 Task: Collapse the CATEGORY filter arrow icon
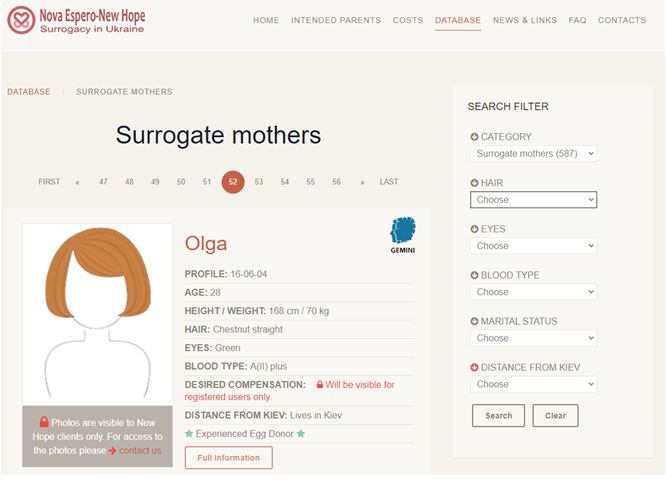click(474, 137)
